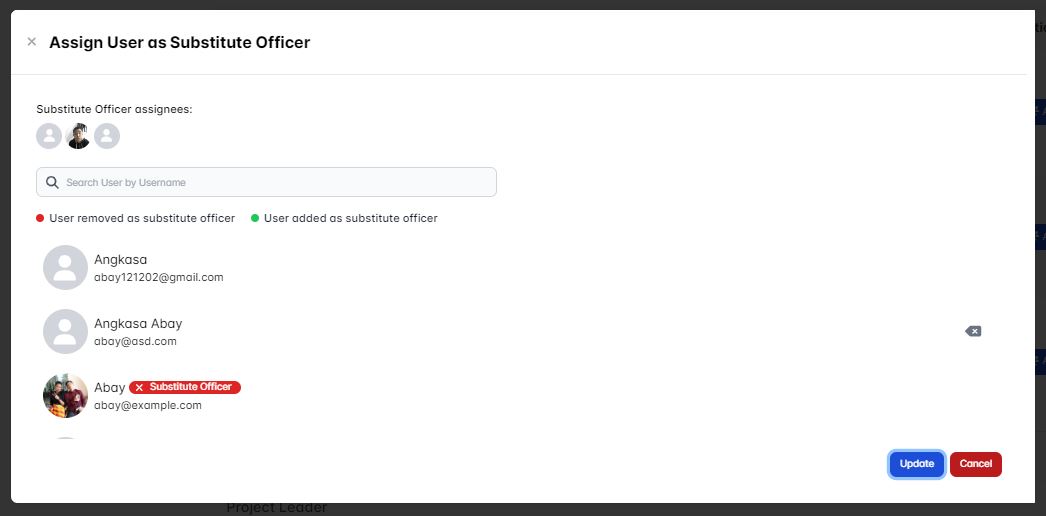1046x516 pixels.
Task: Select the avatar beside abay121202@gmail.com
Action: pyautogui.click(x=65, y=267)
